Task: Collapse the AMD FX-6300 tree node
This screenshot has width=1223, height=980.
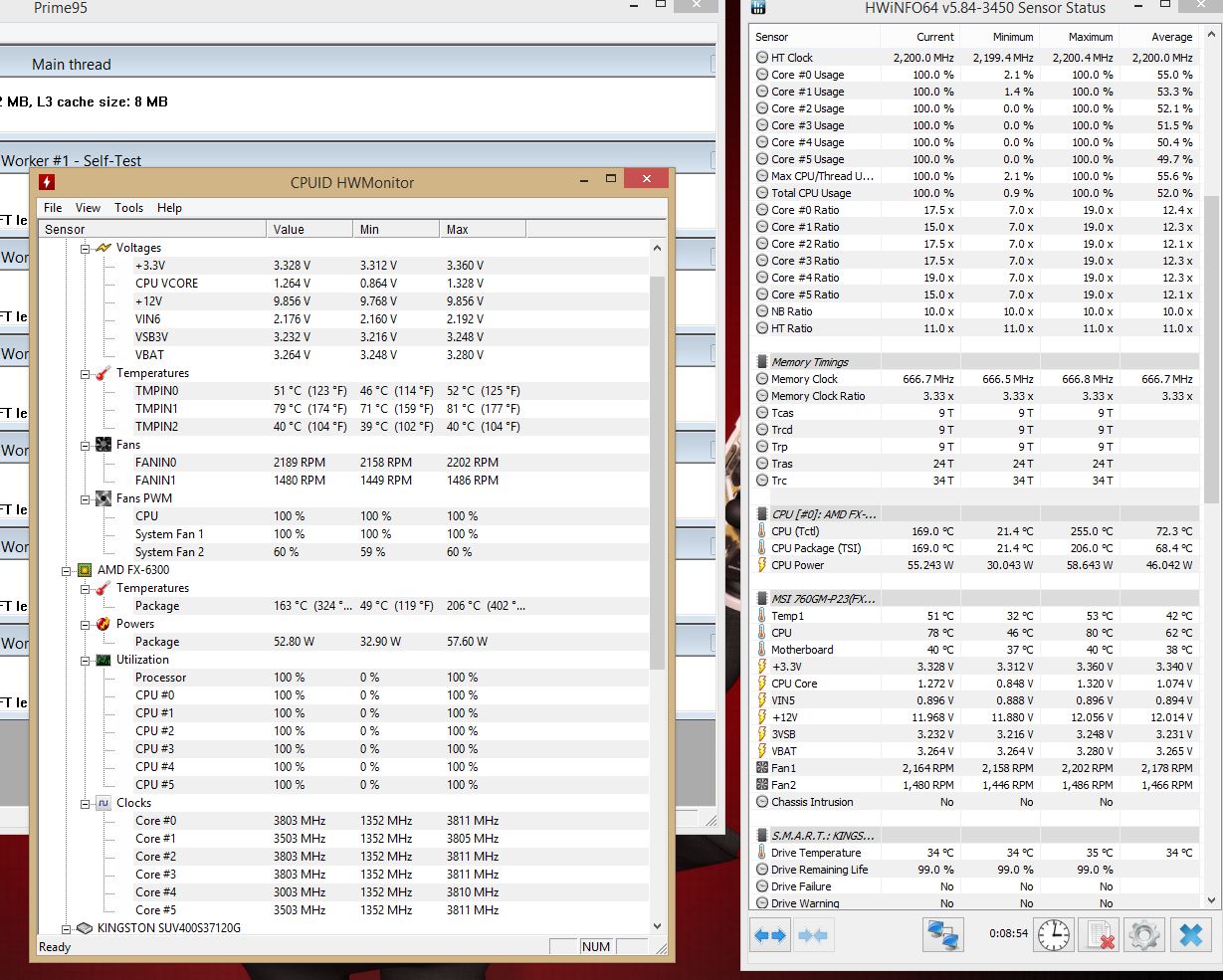Action: [67, 570]
